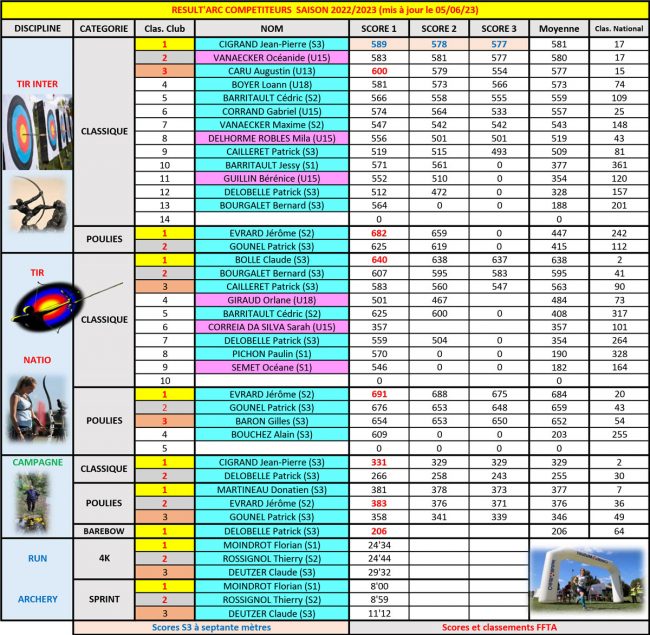Click the Moyenne value 638
This screenshot has width=650, height=635.
click(x=559, y=260)
